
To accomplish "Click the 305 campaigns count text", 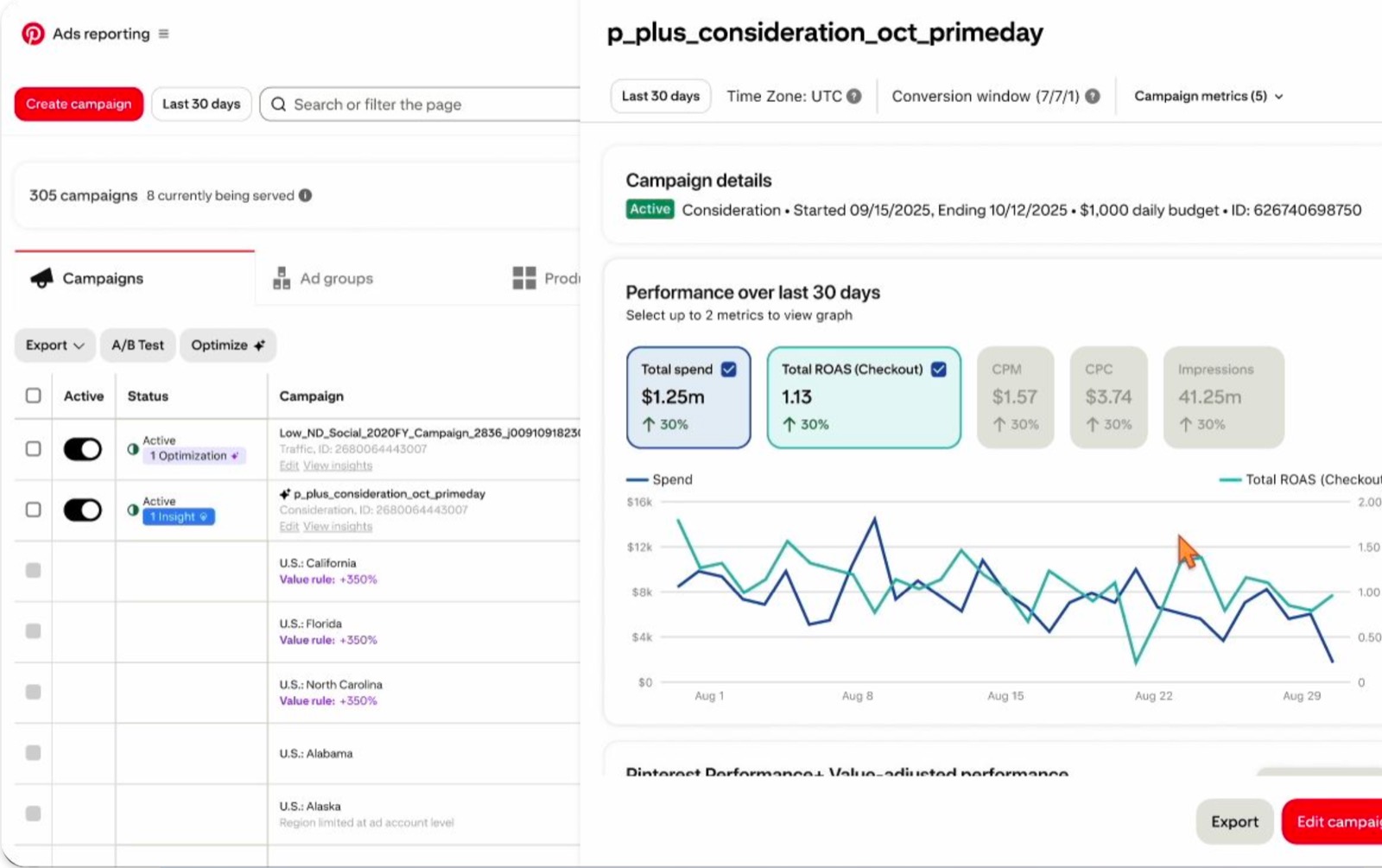I will (x=83, y=195).
